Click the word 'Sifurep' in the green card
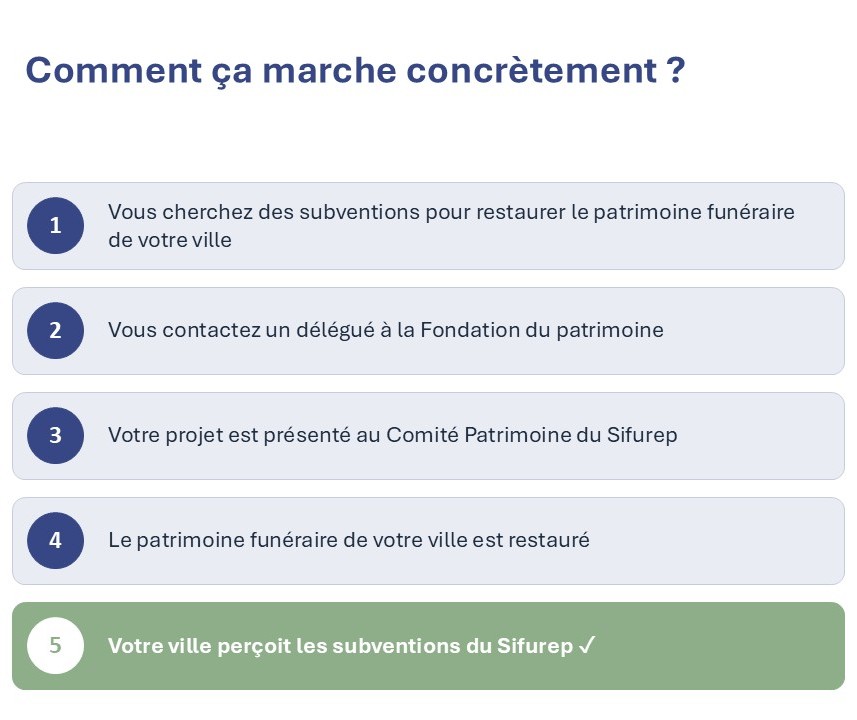 coord(535,646)
